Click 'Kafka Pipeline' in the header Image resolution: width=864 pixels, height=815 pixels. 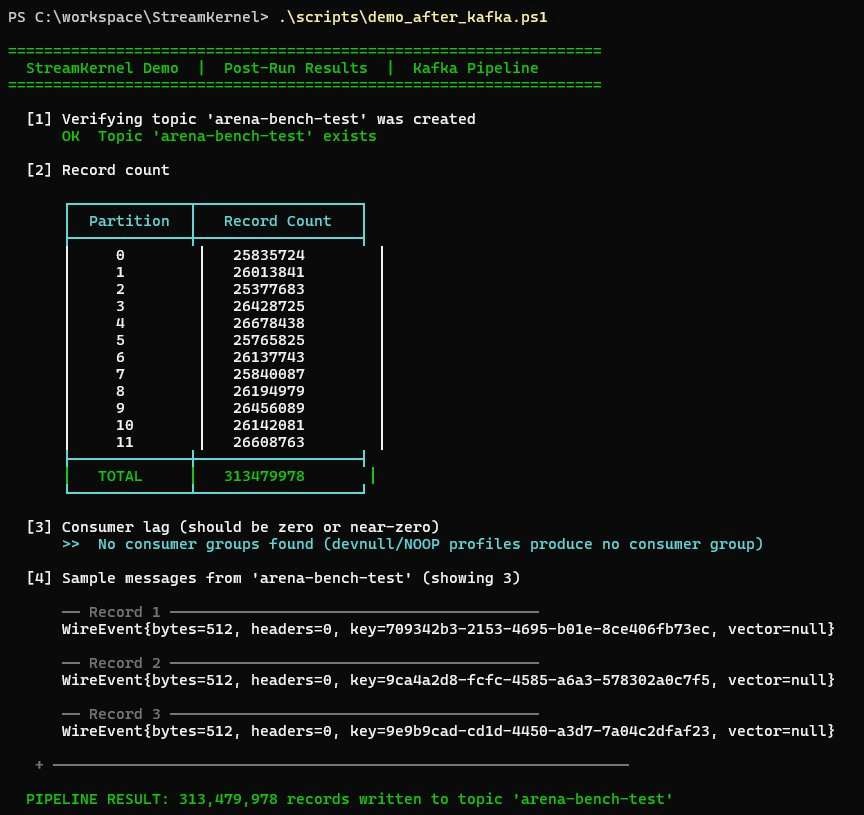pyautogui.click(x=476, y=68)
